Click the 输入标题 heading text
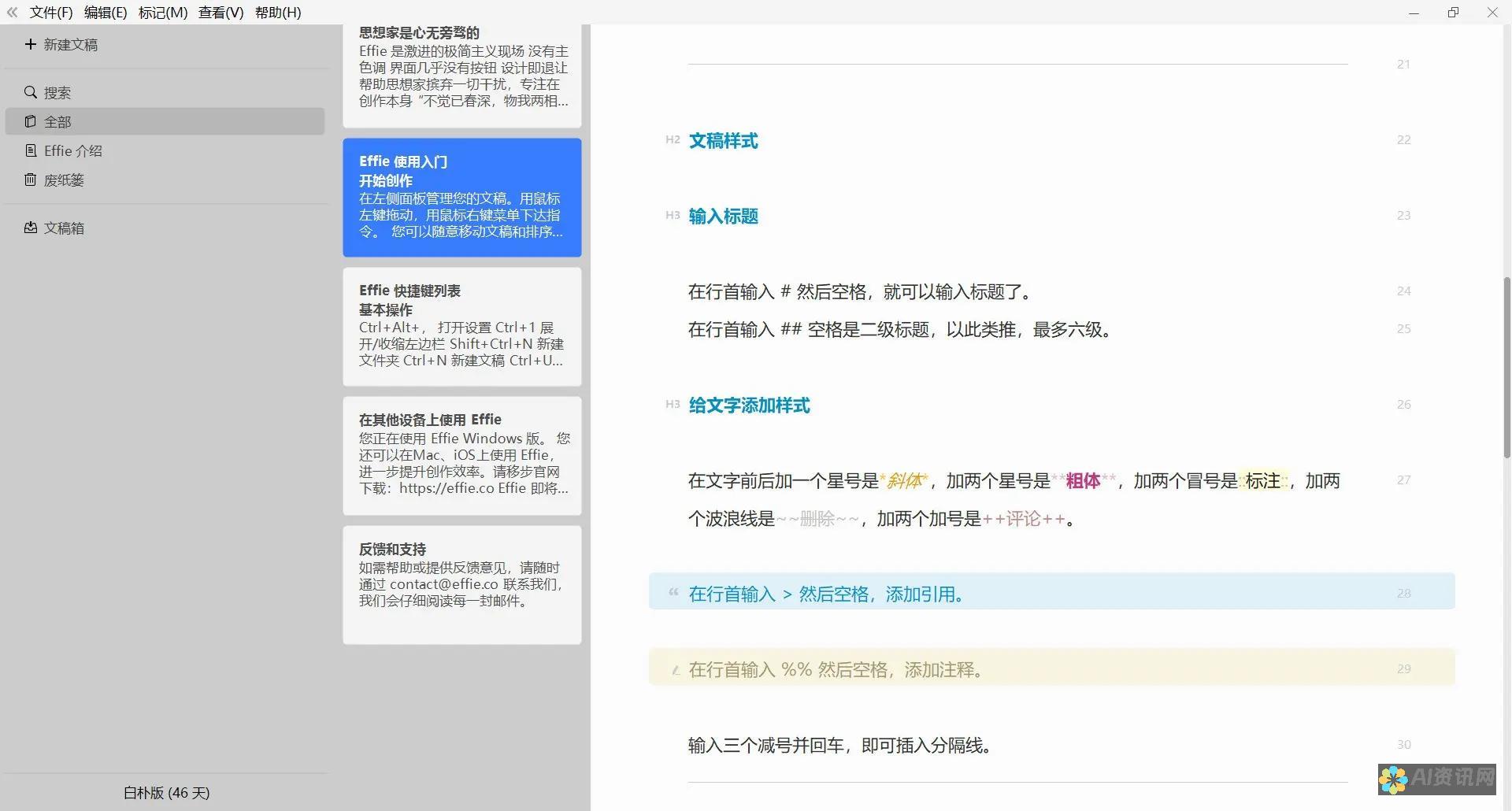Screen dimensions: 1512x811 [x=723, y=217]
